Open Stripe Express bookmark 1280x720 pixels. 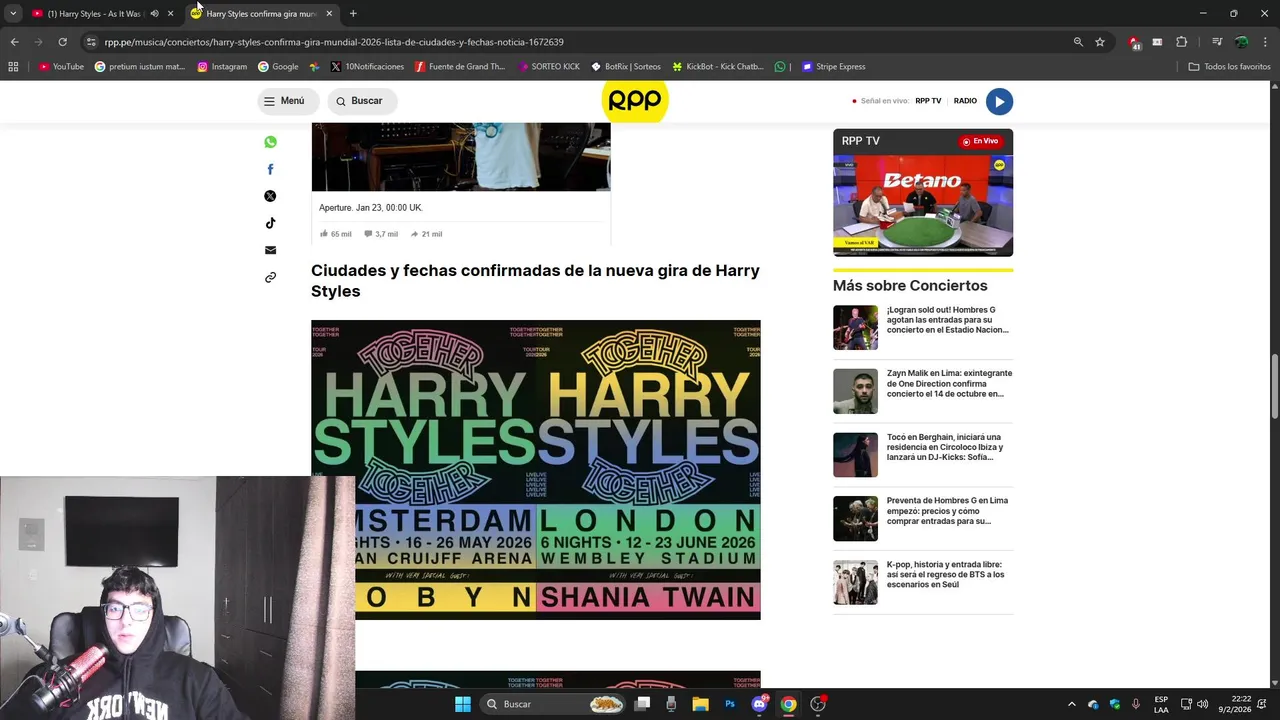pos(834,67)
